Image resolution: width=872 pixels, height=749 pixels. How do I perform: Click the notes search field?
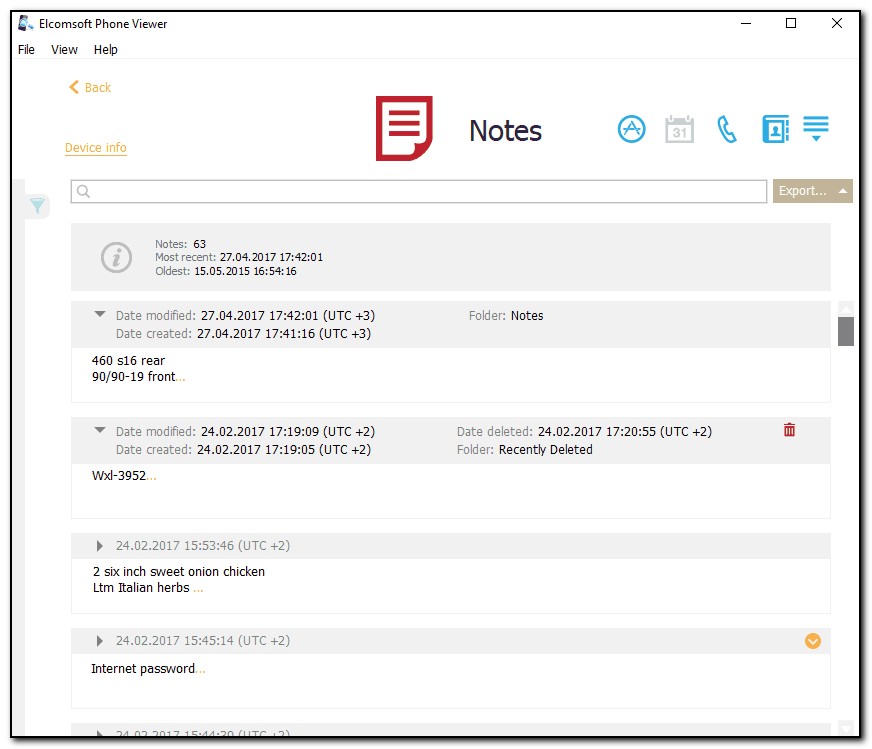coord(420,191)
